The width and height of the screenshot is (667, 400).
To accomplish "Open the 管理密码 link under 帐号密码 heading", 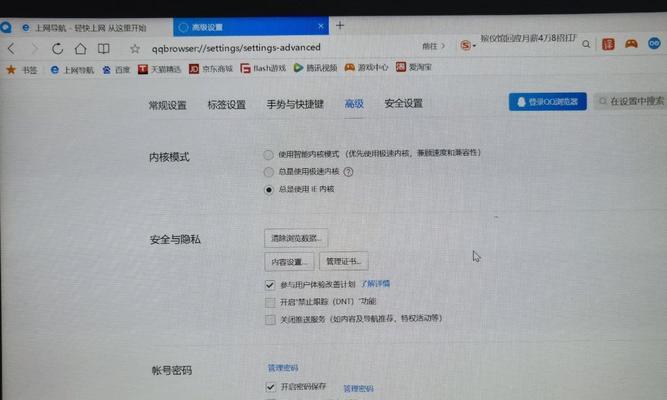I will click(x=283, y=368).
